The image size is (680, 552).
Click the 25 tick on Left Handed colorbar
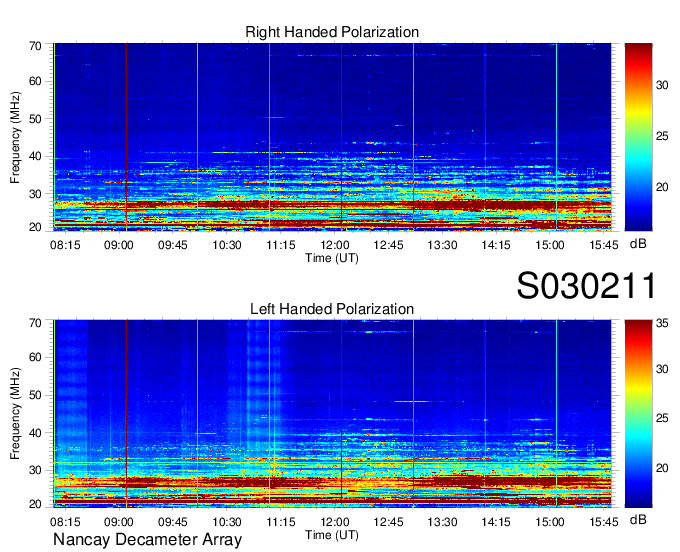pos(662,418)
